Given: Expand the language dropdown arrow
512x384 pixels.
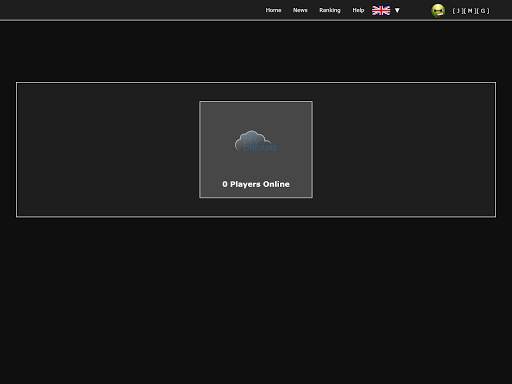Looking at the screenshot, I should click(397, 11).
